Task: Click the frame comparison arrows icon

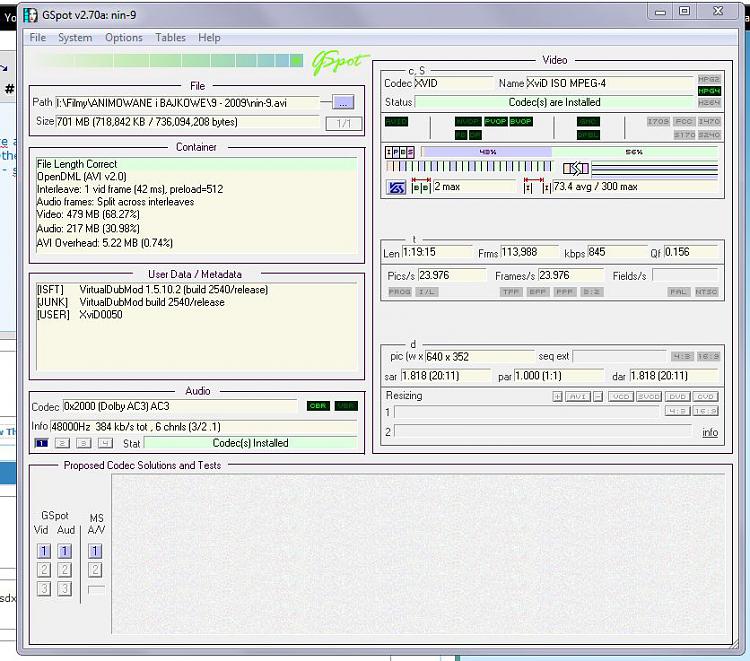Action: 575,168
